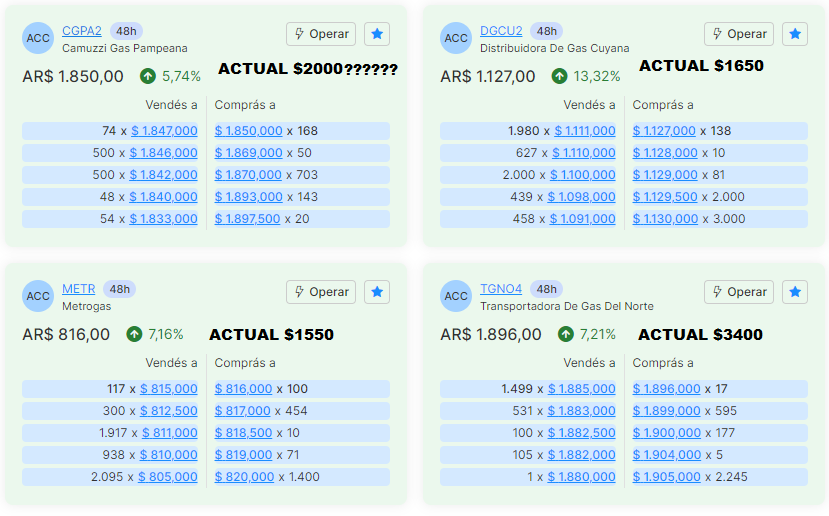Screen dimensions: 829x516
Task: Choose buy price $ 816,000 x 100
Action: pos(243,389)
